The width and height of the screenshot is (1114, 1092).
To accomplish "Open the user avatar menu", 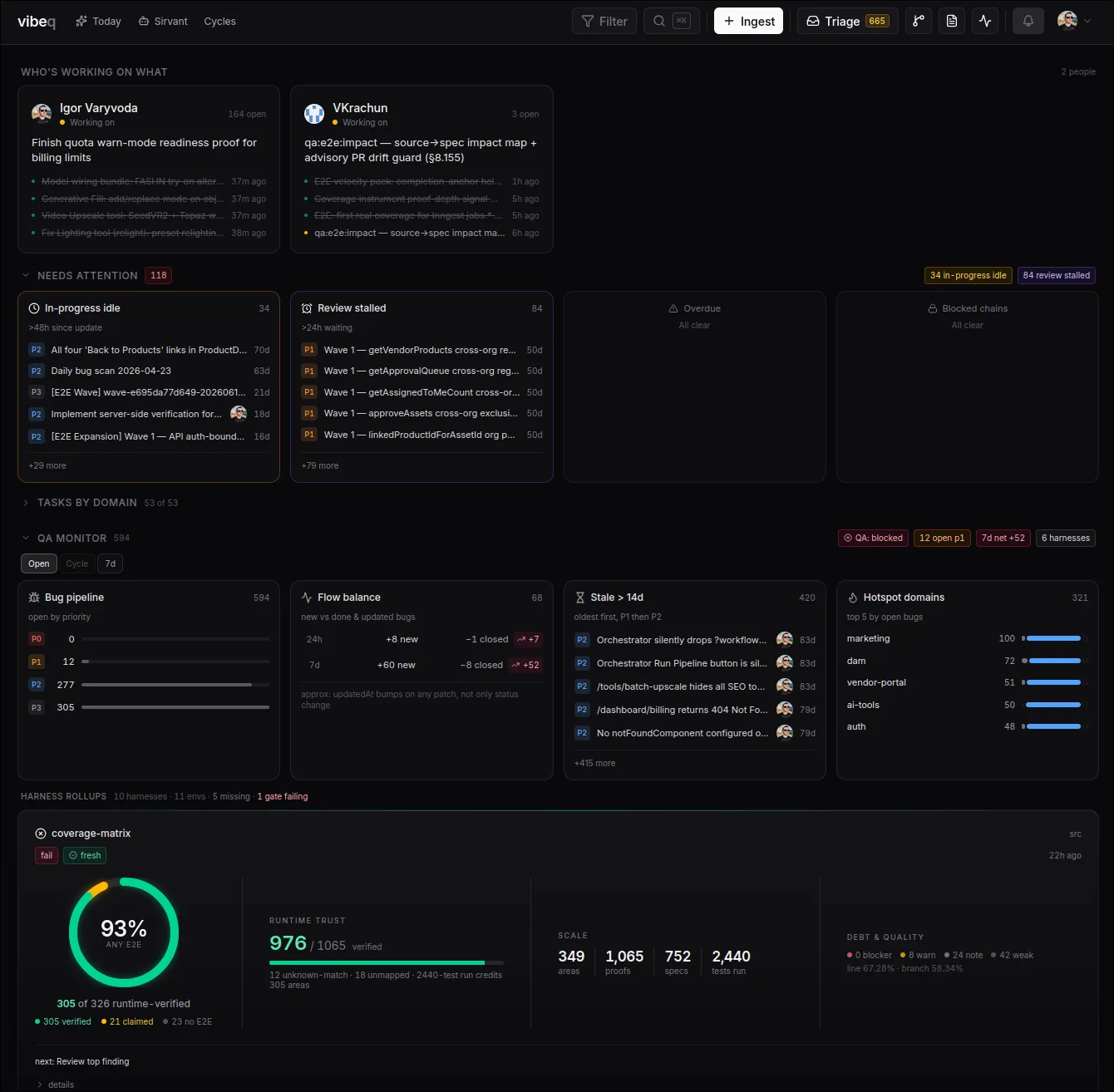I will (x=1074, y=21).
